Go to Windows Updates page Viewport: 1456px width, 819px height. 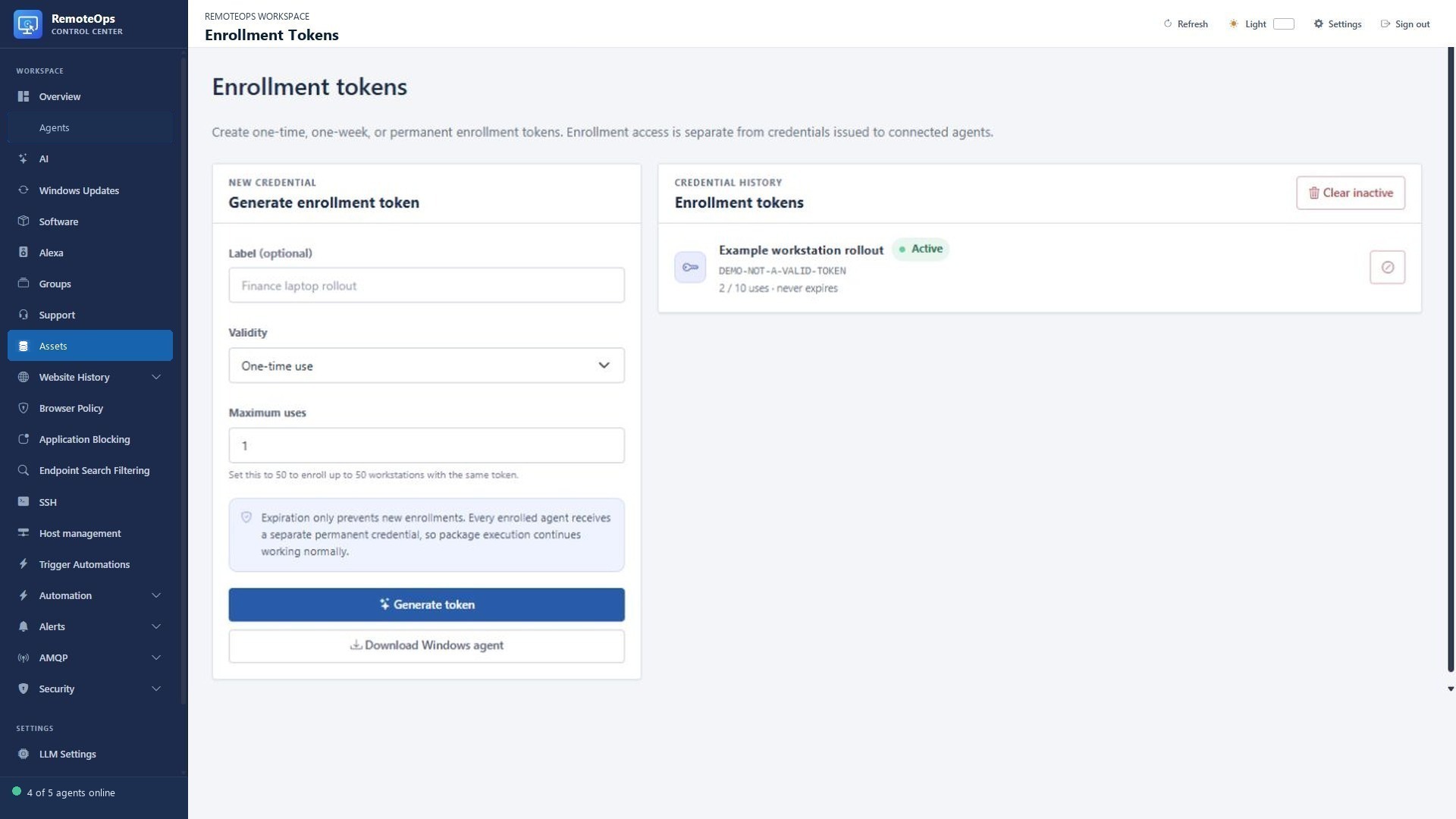tap(90, 190)
